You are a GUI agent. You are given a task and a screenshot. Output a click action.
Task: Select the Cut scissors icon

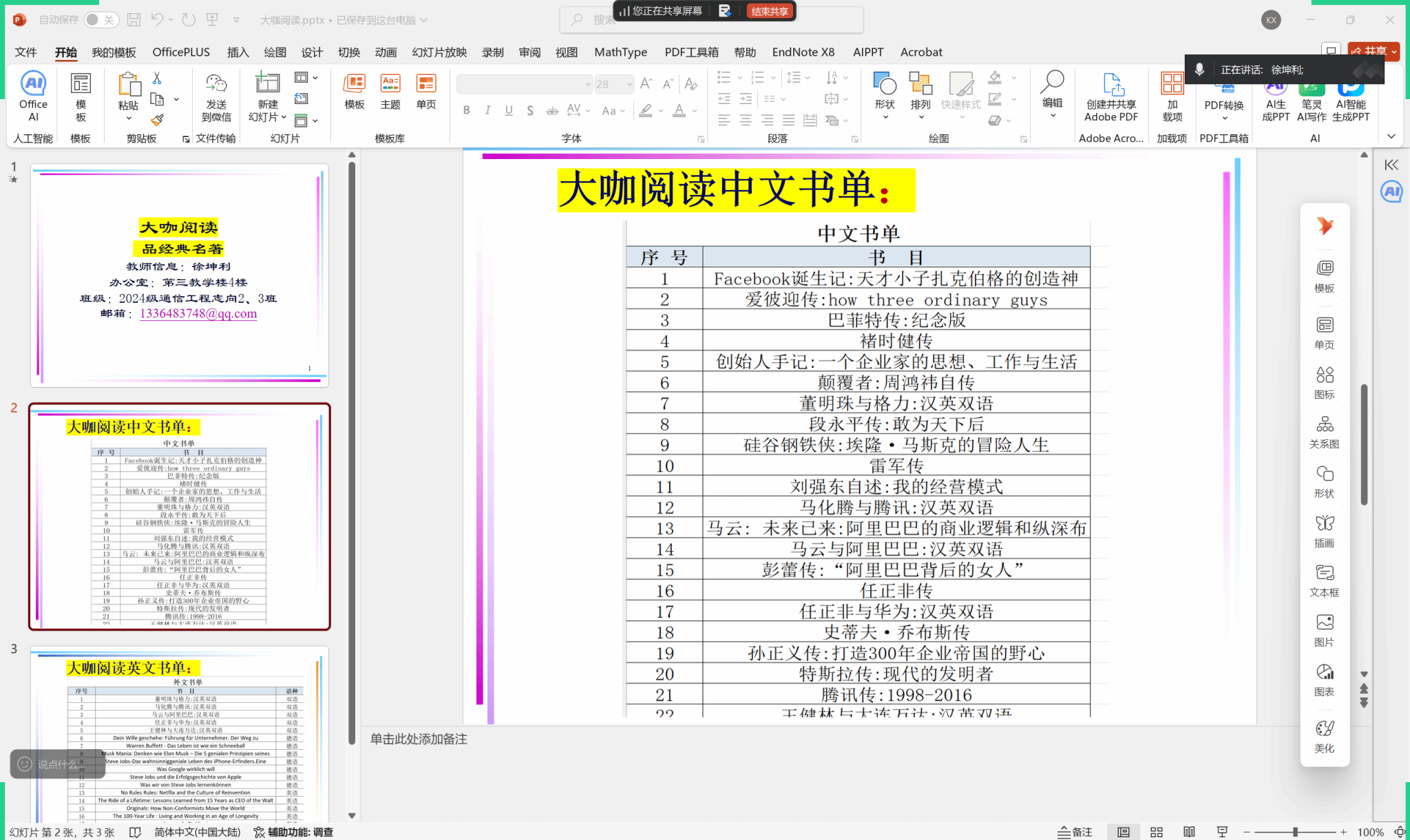(x=157, y=78)
